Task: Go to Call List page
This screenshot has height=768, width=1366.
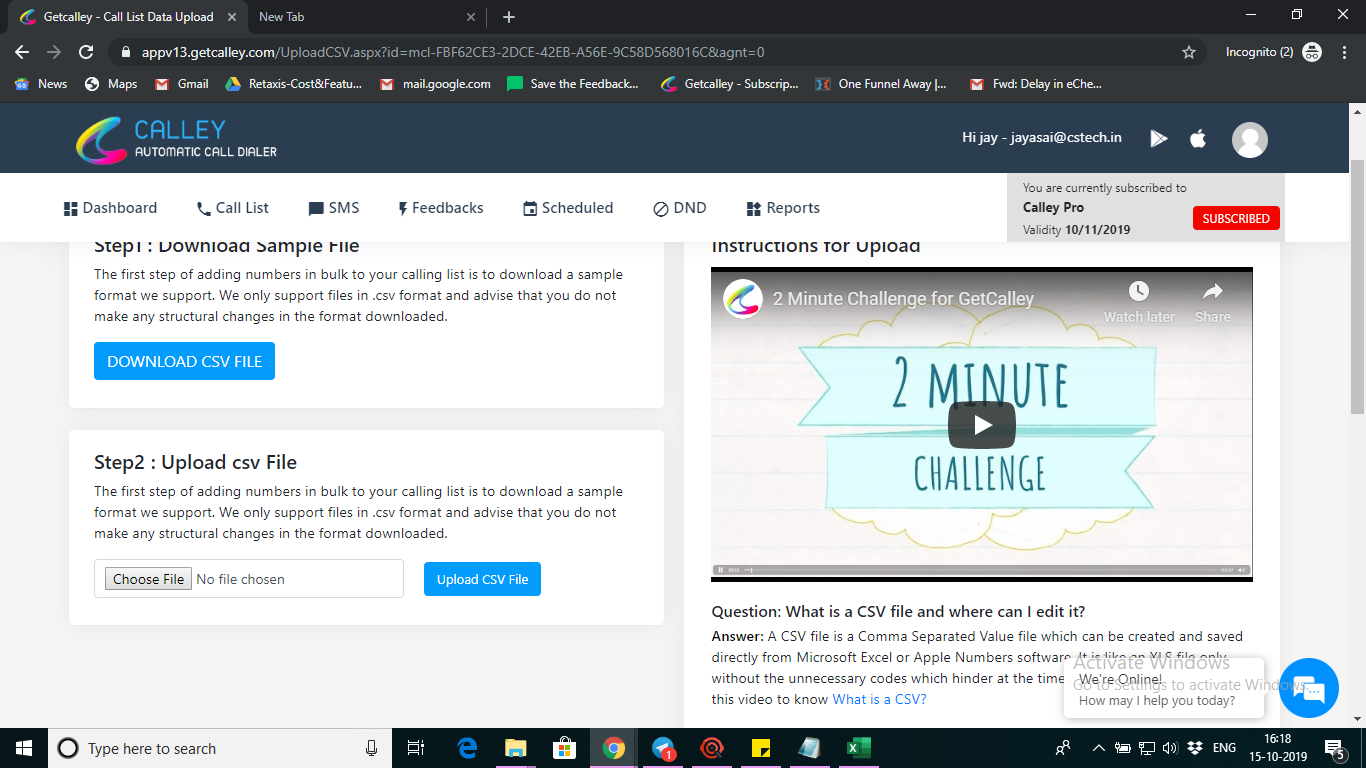Action: point(232,208)
